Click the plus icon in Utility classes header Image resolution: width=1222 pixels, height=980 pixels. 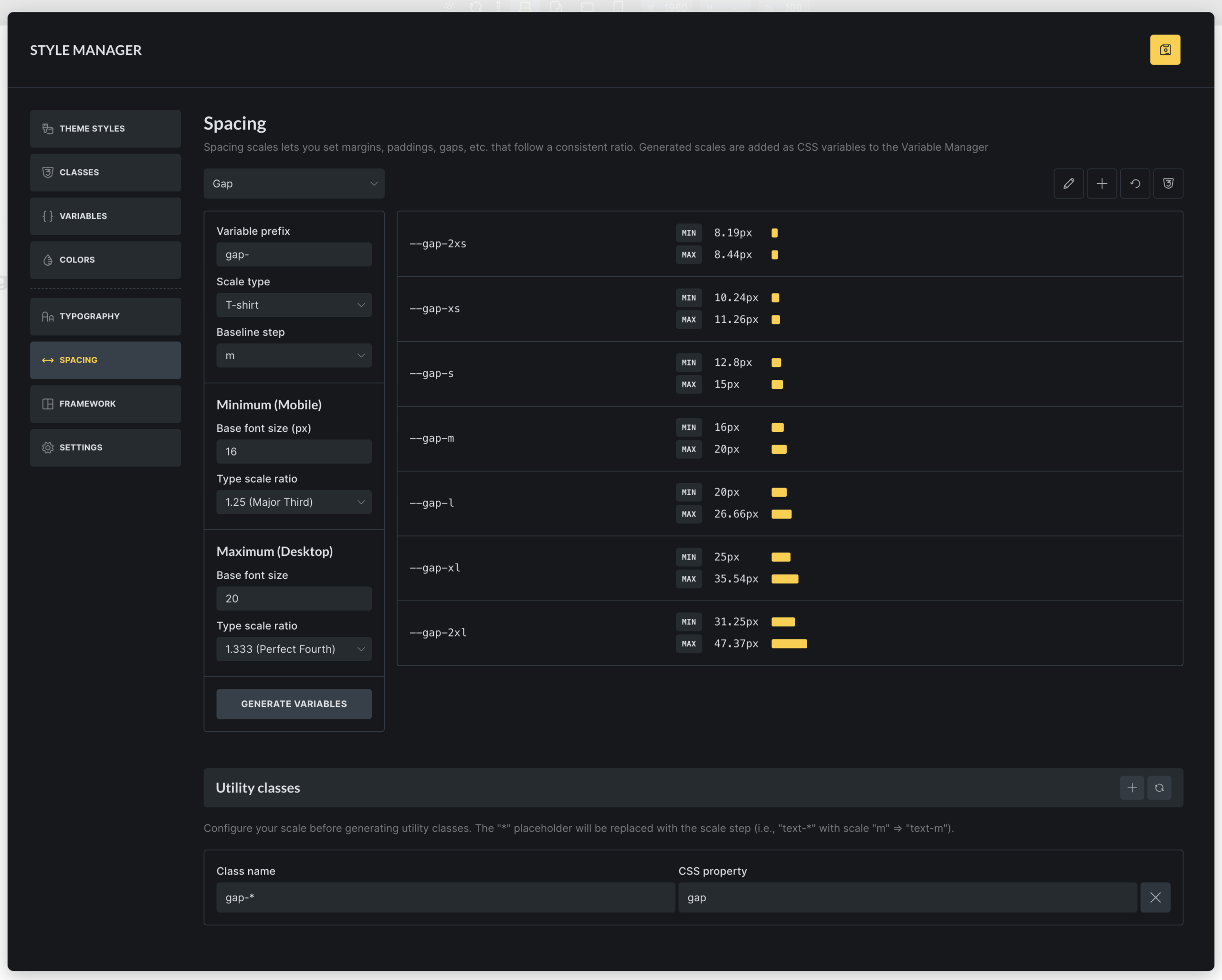1132,788
